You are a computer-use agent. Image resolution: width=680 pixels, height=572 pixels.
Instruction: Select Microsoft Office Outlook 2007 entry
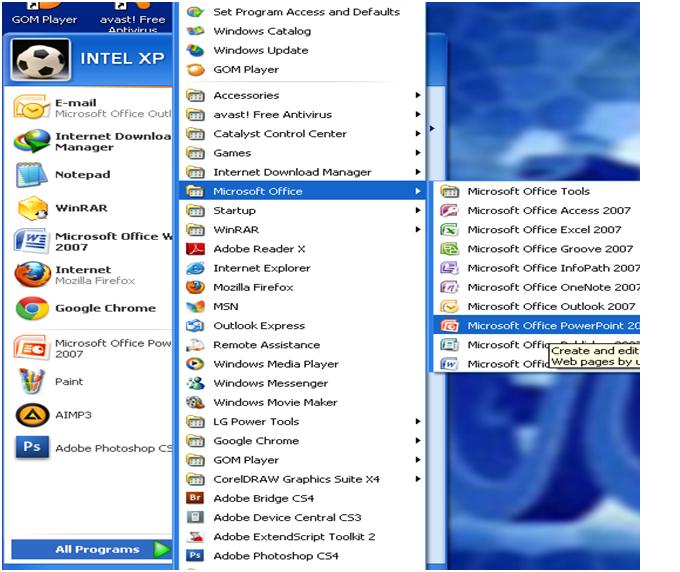[x=537, y=307]
